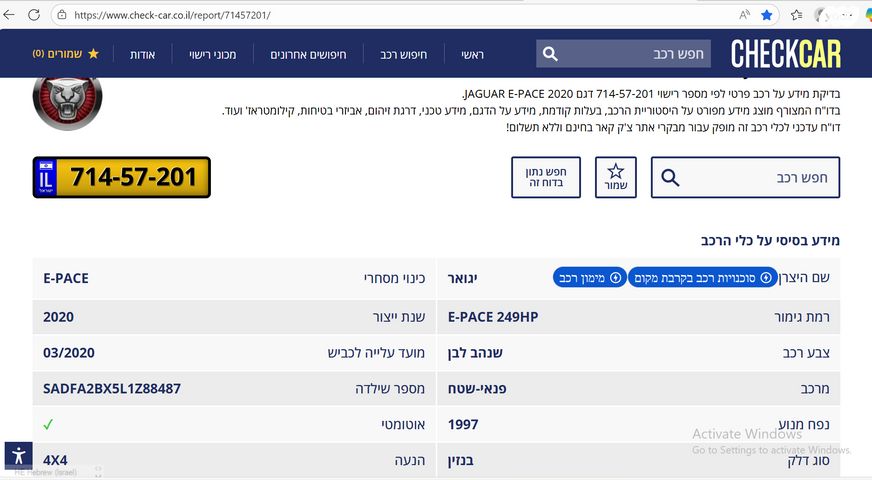Open the ראשי menu item

tap(472, 55)
